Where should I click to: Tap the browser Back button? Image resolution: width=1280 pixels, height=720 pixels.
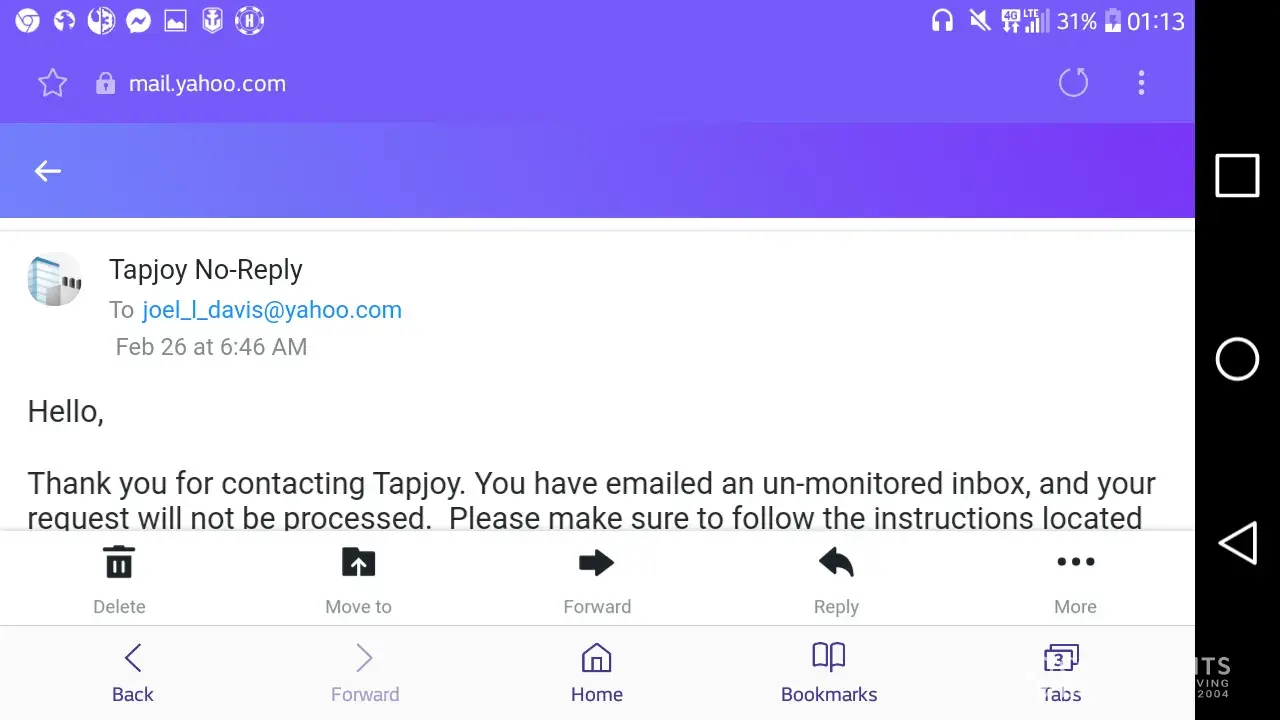pos(133,672)
